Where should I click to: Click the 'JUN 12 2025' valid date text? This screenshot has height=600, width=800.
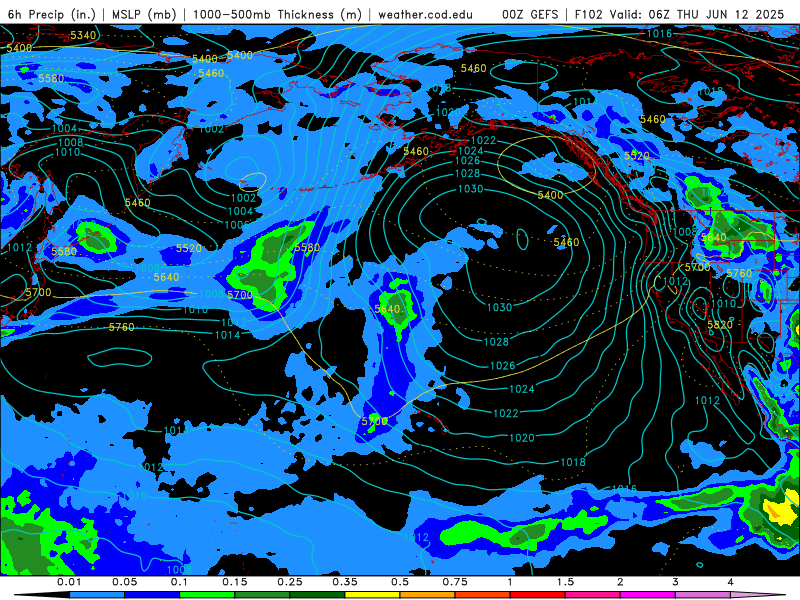(745, 14)
